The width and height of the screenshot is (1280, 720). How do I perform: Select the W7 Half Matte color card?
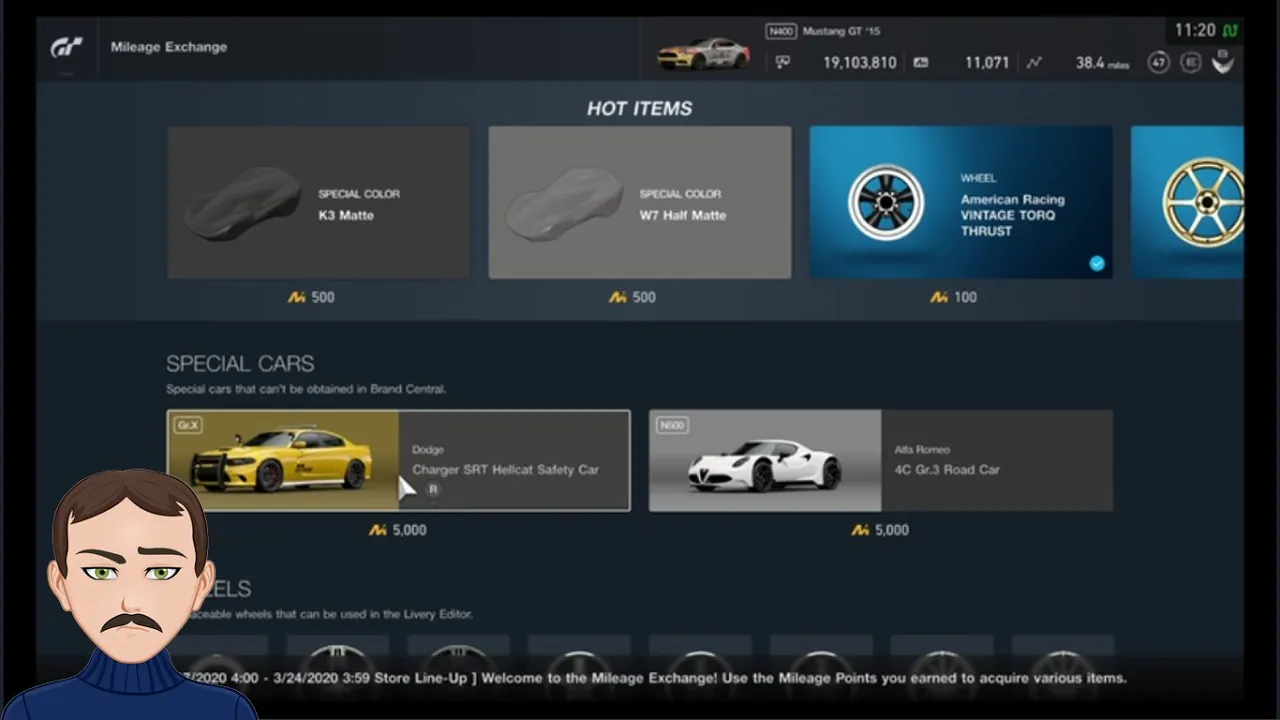click(639, 202)
